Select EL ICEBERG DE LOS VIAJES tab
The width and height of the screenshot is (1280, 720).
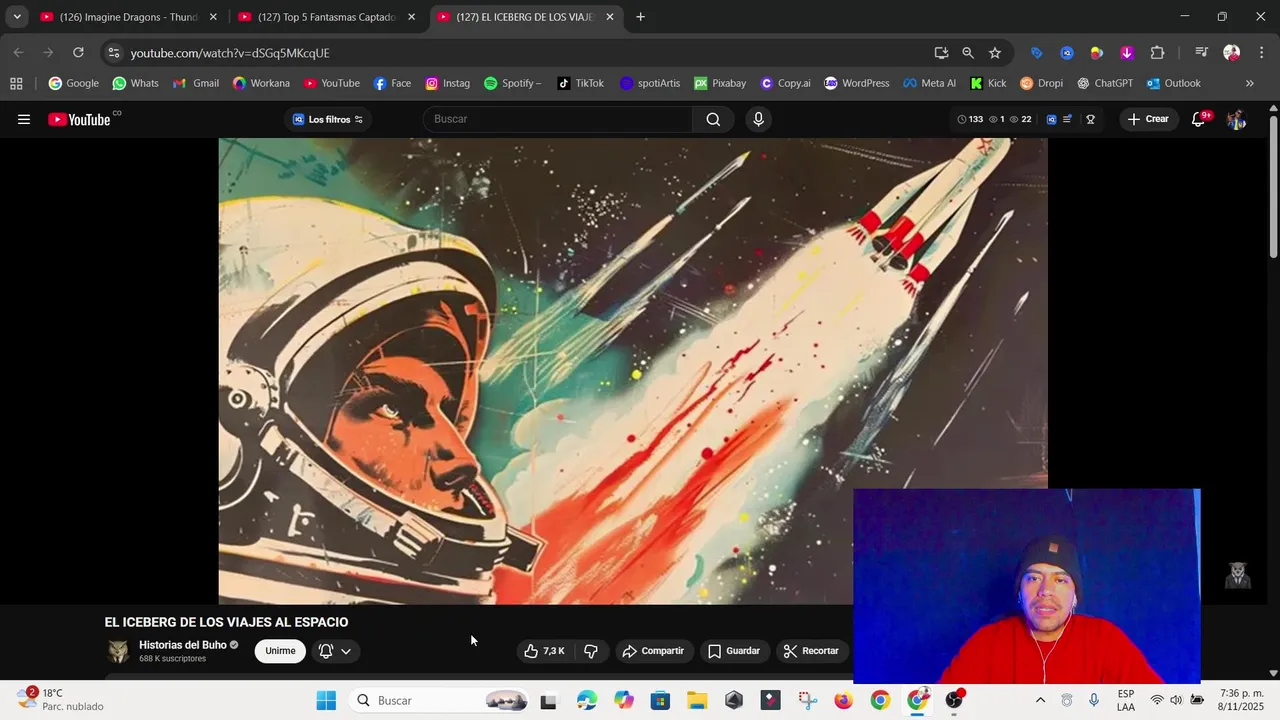pos(525,17)
